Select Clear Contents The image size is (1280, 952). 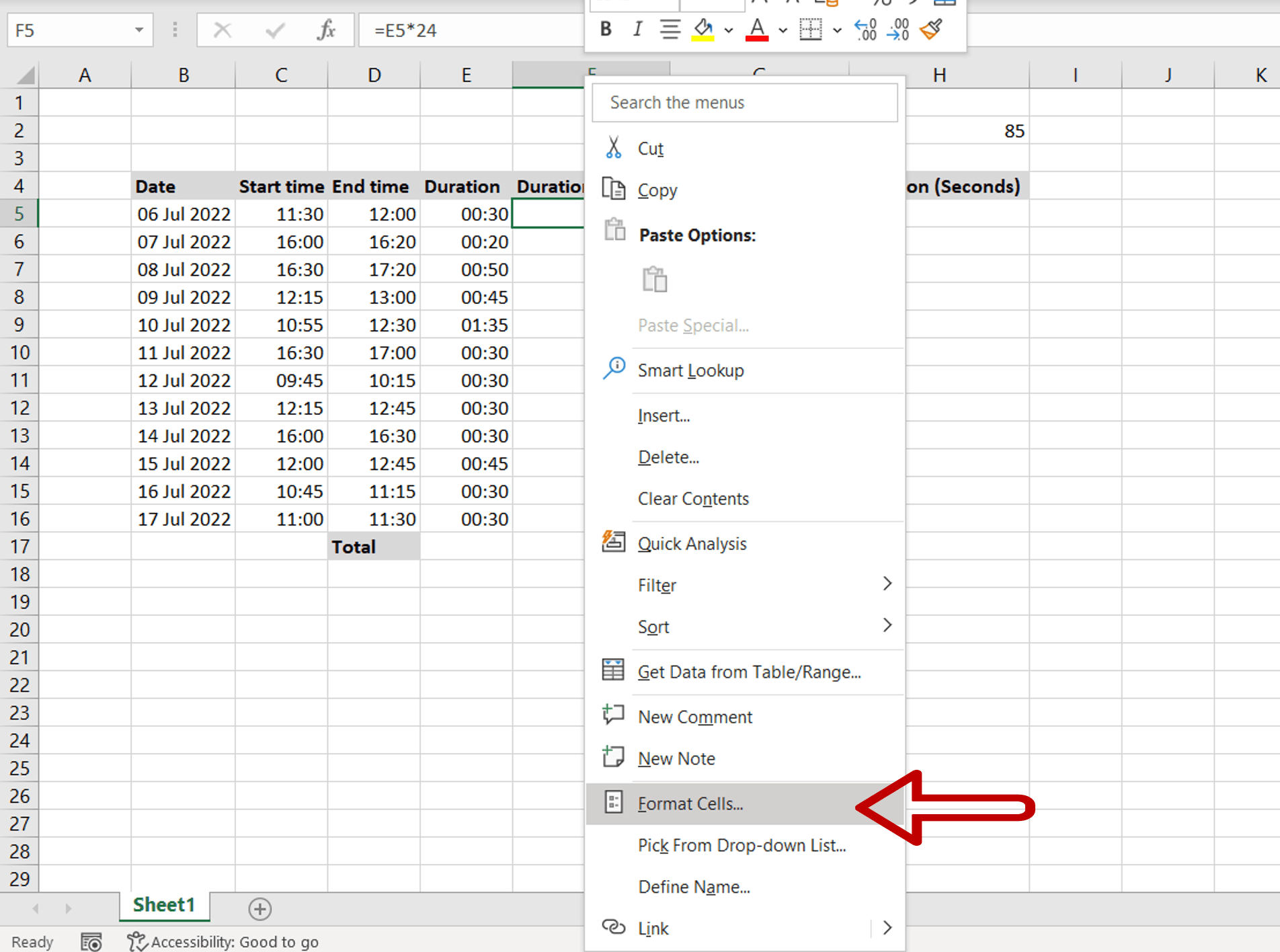click(692, 498)
